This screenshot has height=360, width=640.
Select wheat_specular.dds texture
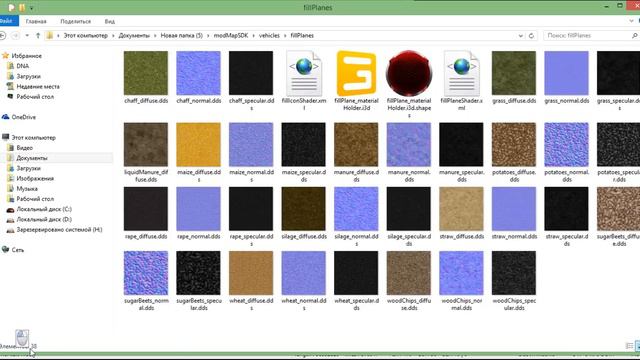click(x=356, y=273)
